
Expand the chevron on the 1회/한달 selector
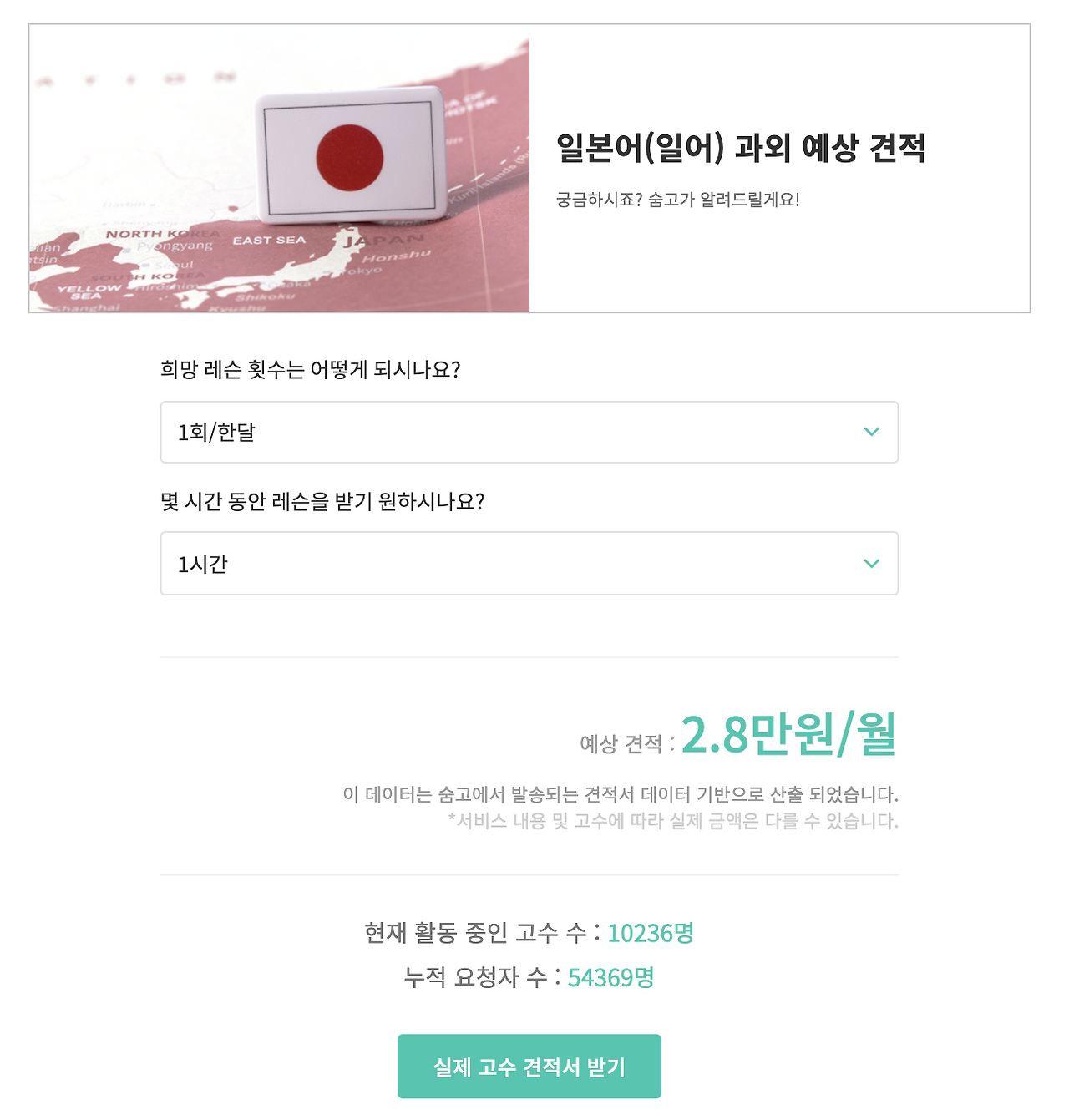click(x=872, y=432)
